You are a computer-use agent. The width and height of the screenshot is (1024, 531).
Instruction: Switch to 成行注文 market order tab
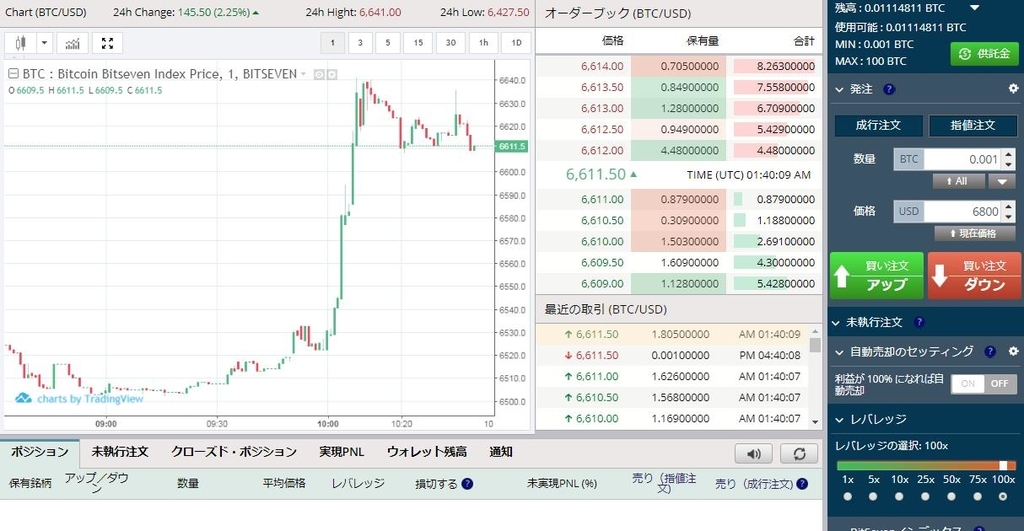(x=878, y=125)
